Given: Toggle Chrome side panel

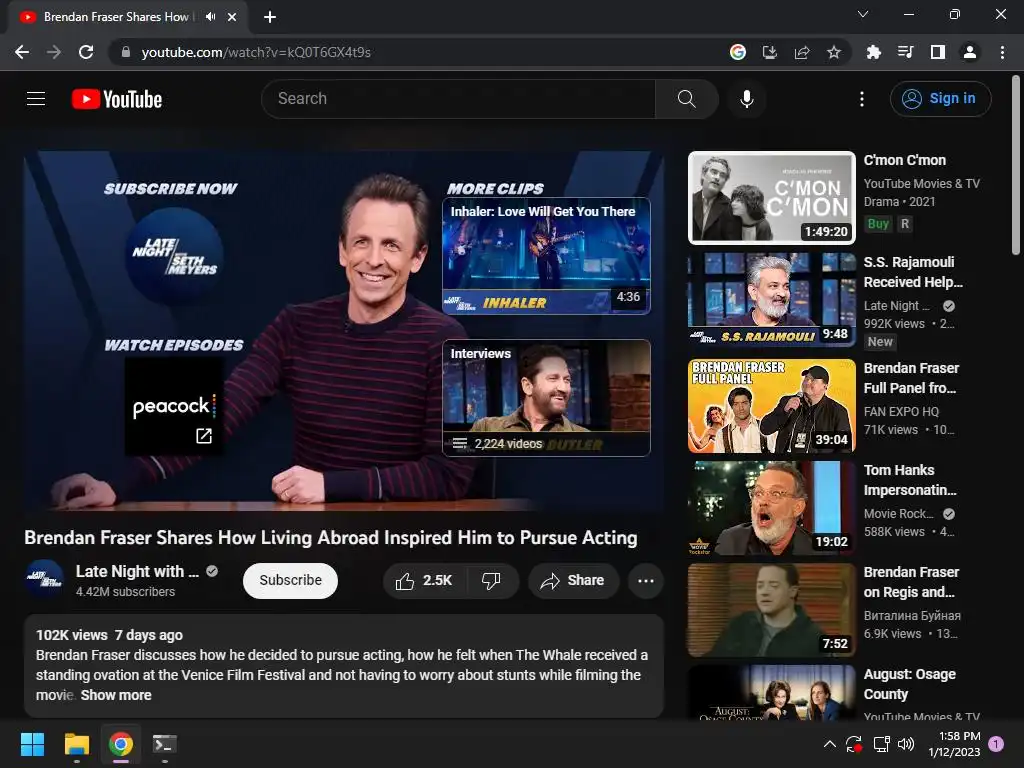Looking at the screenshot, I should (938, 52).
